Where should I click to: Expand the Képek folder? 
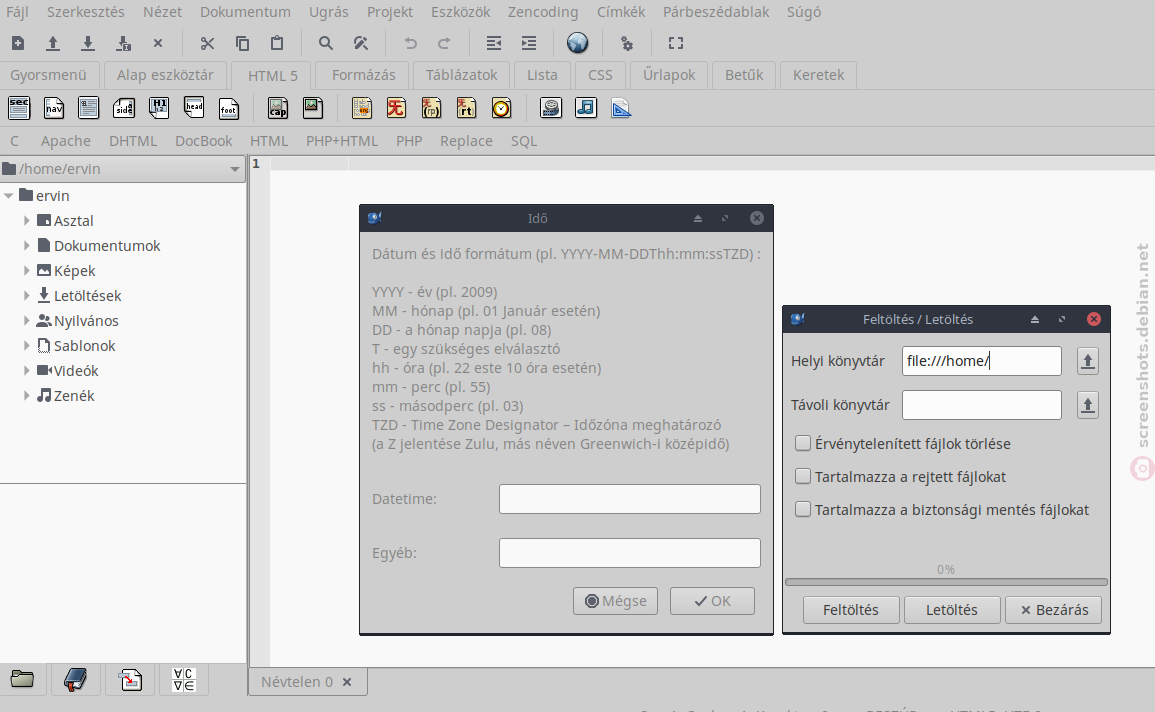[27, 271]
